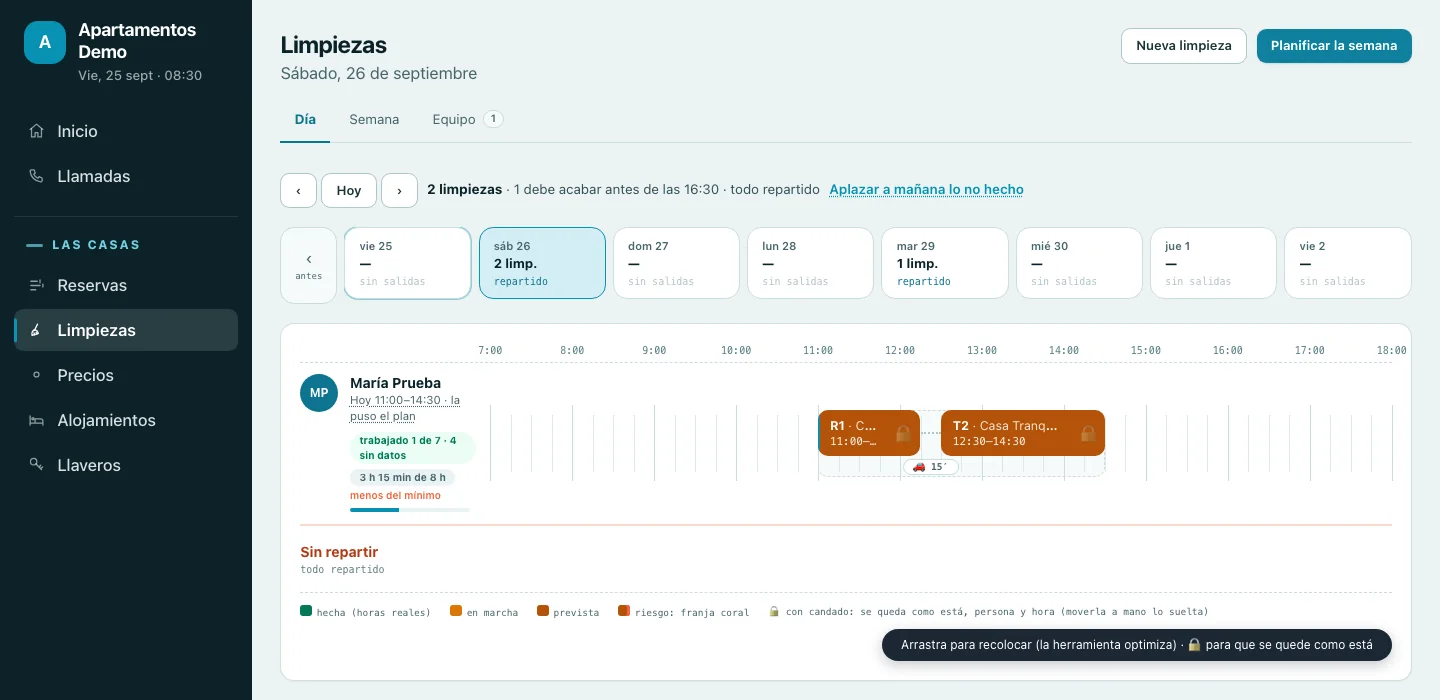Toggle the padlock on the R1 cleaning block

point(903,433)
